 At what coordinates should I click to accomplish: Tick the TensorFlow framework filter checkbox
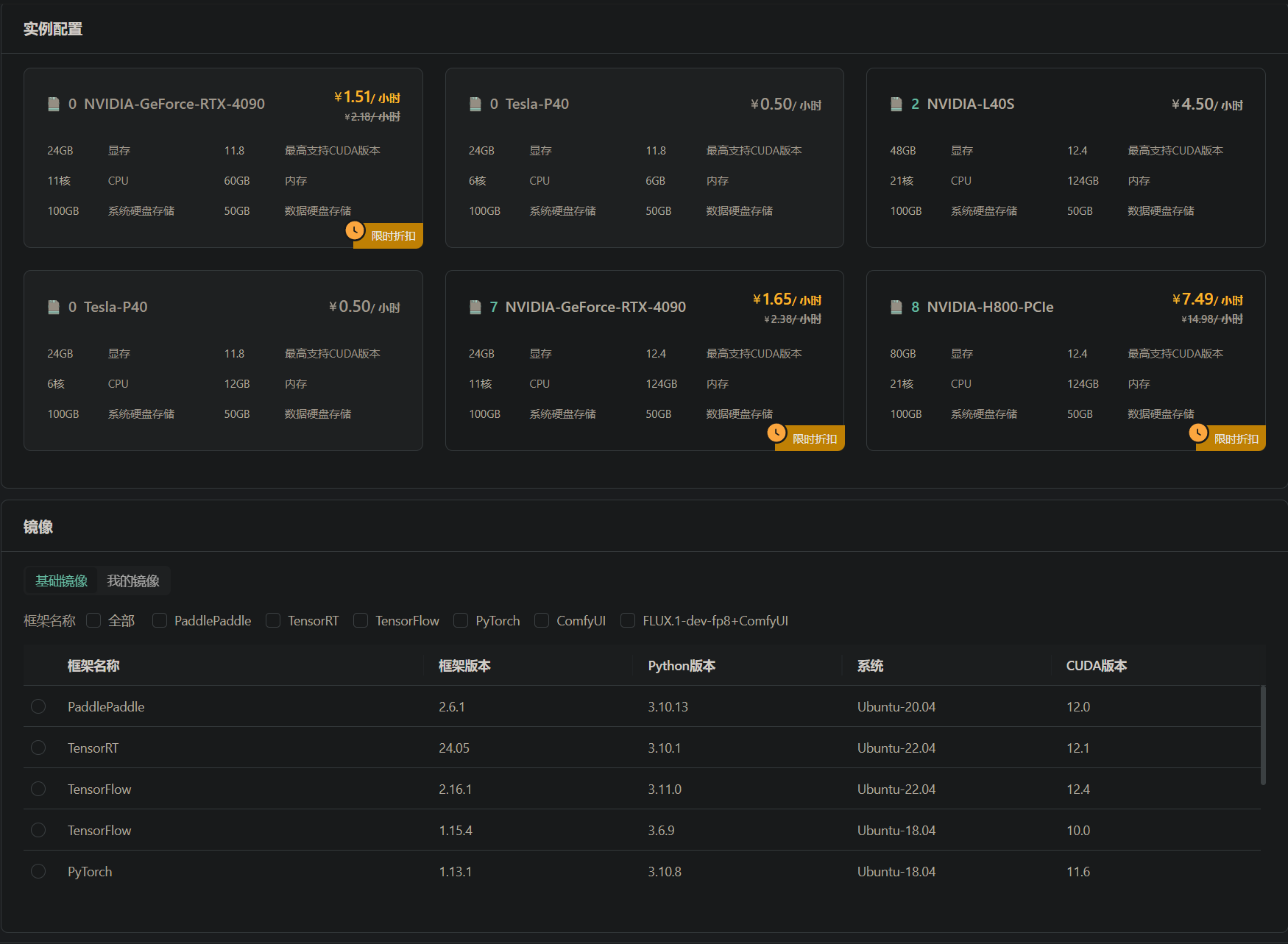pyautogui.click(x=361, y=620)
